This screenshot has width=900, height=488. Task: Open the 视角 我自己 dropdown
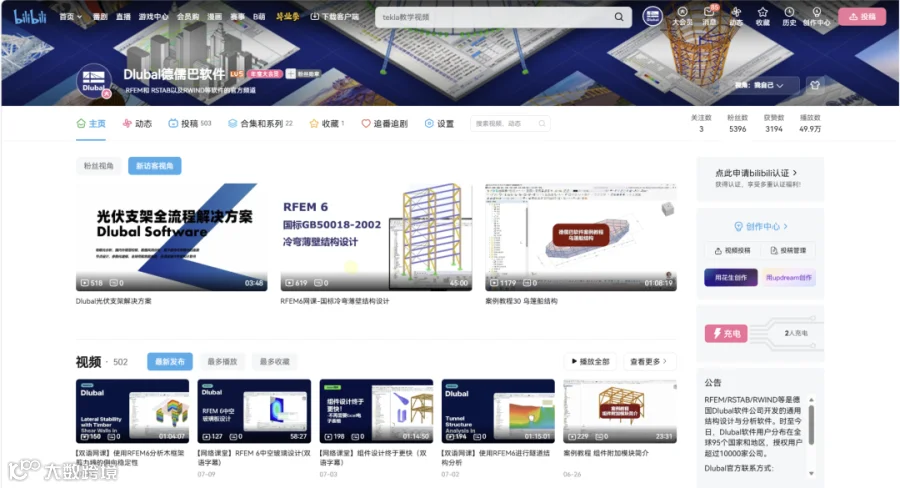click(763, 85)
